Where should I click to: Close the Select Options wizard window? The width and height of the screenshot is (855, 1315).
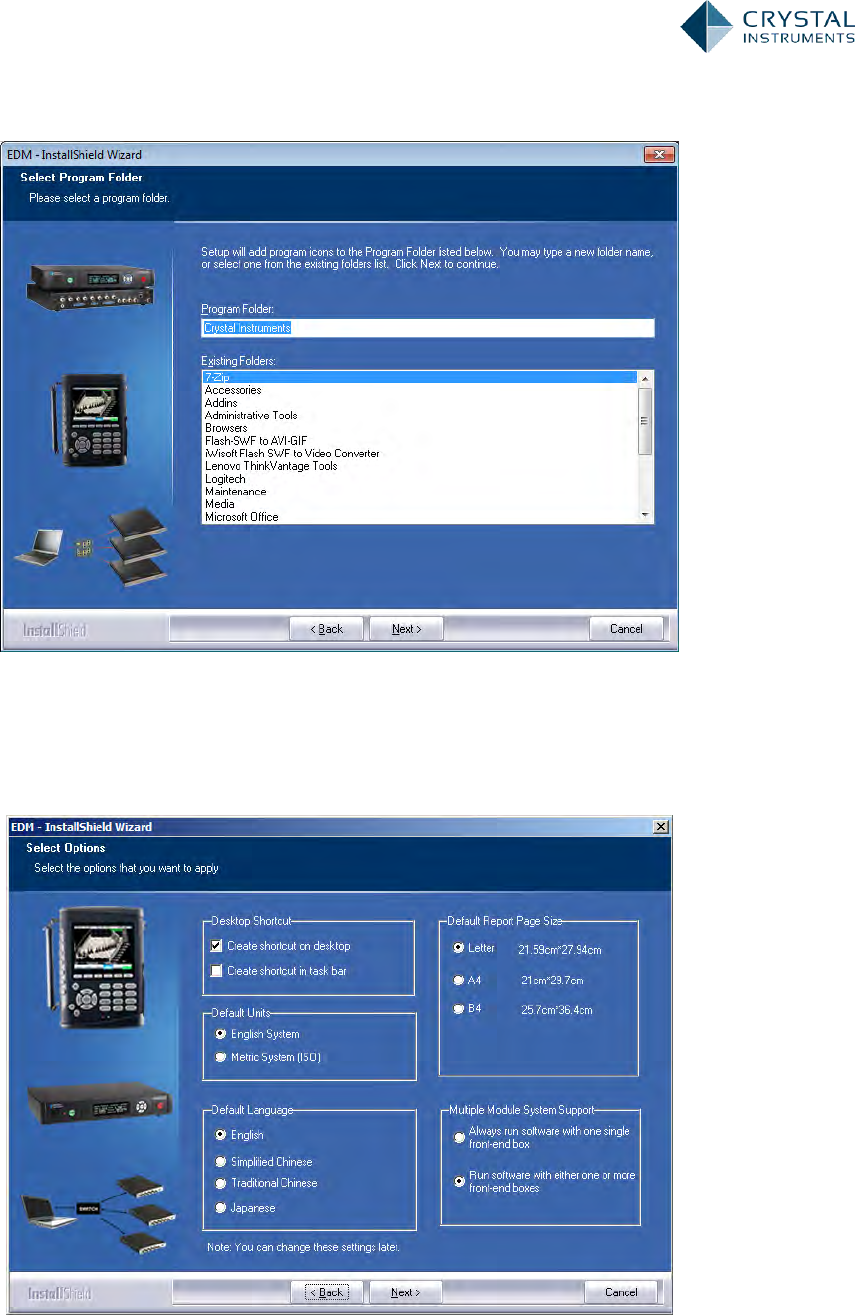click(660, 827)
